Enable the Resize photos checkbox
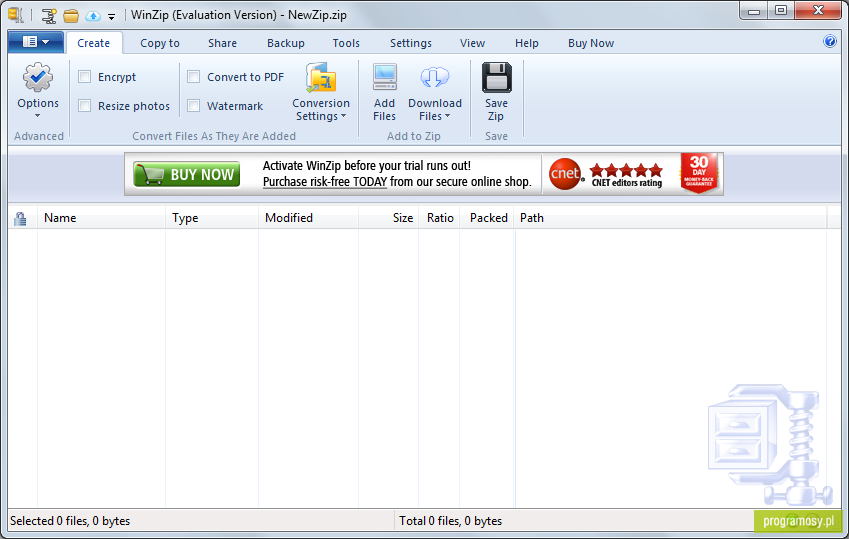Screen dimensions: 849x539 point(84,106)
